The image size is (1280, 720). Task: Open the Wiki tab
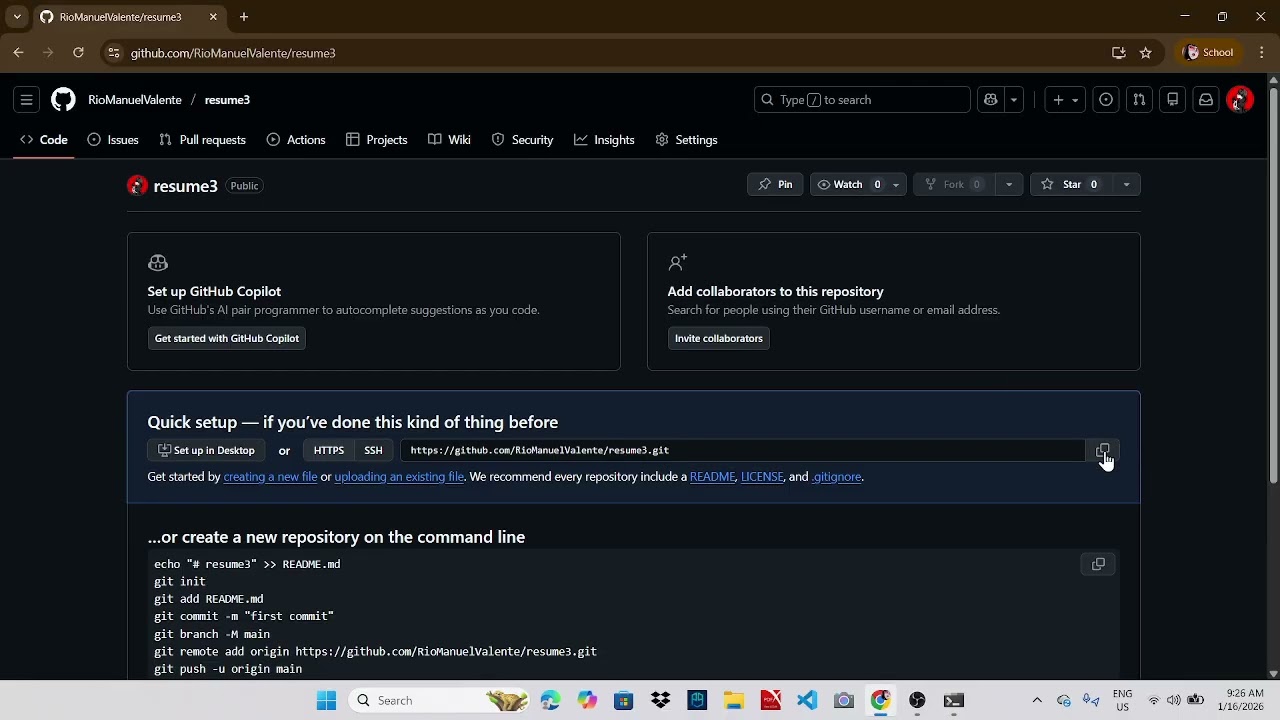(449, 140)
